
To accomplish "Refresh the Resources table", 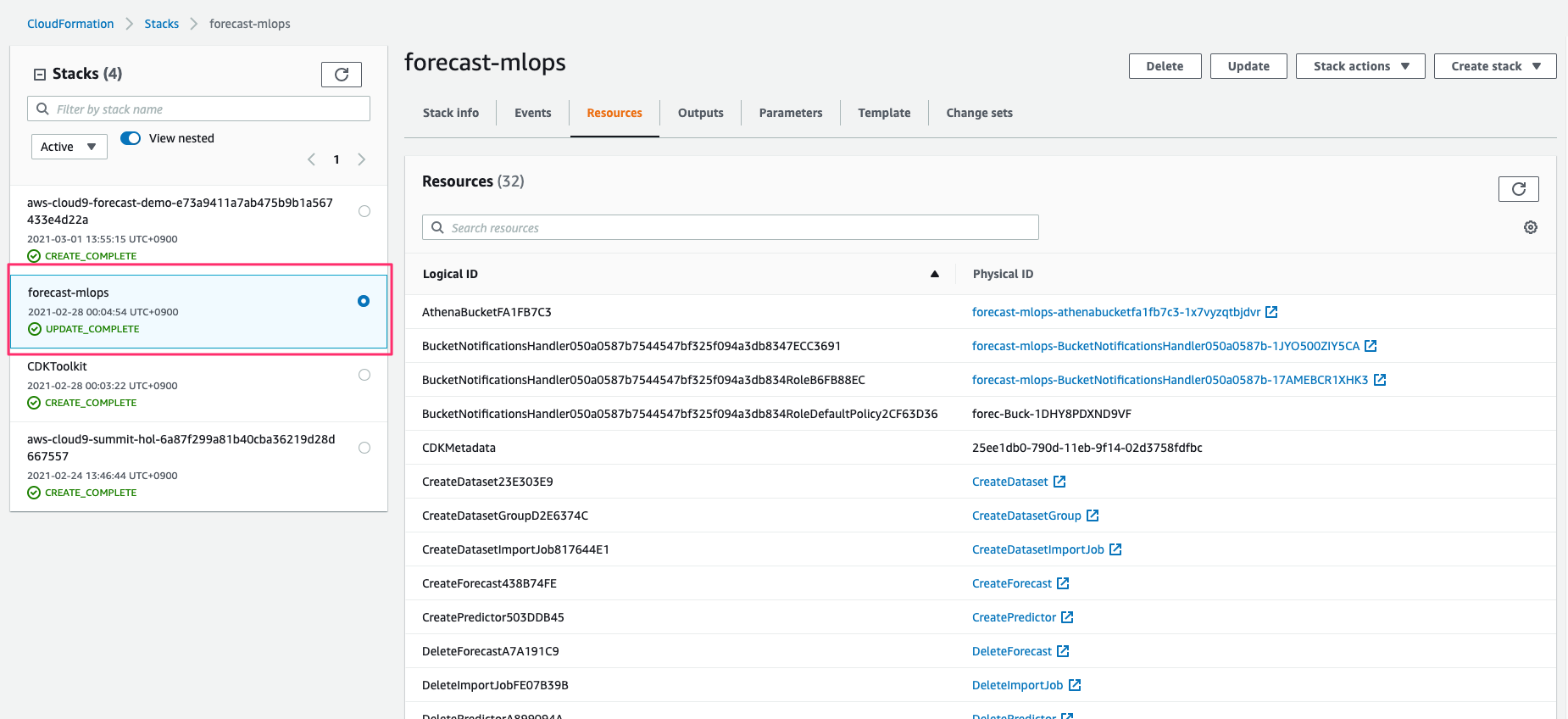I will coord(1519,189).
